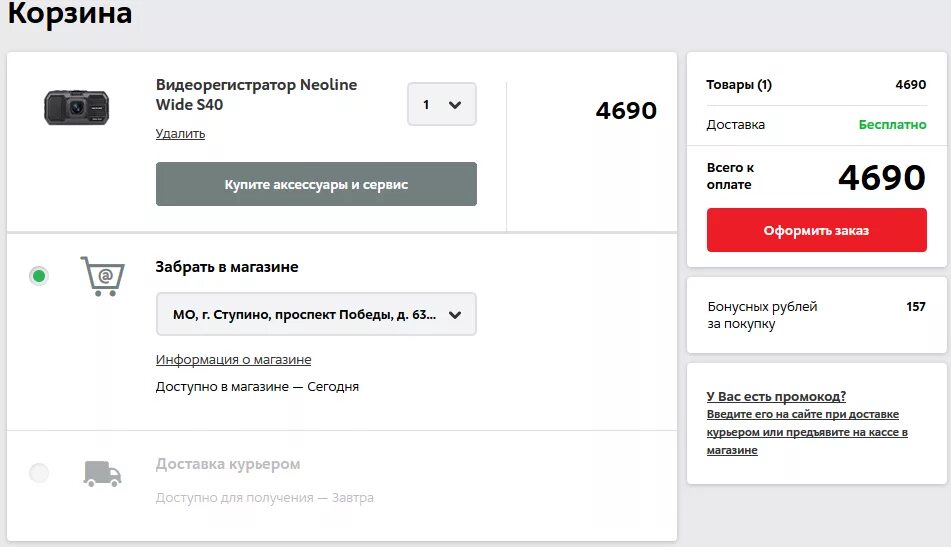This screenshot has width=951, height=547.
Task: Click the 'Забрать в магазине' option heading
Action: [x=227, y=267]
